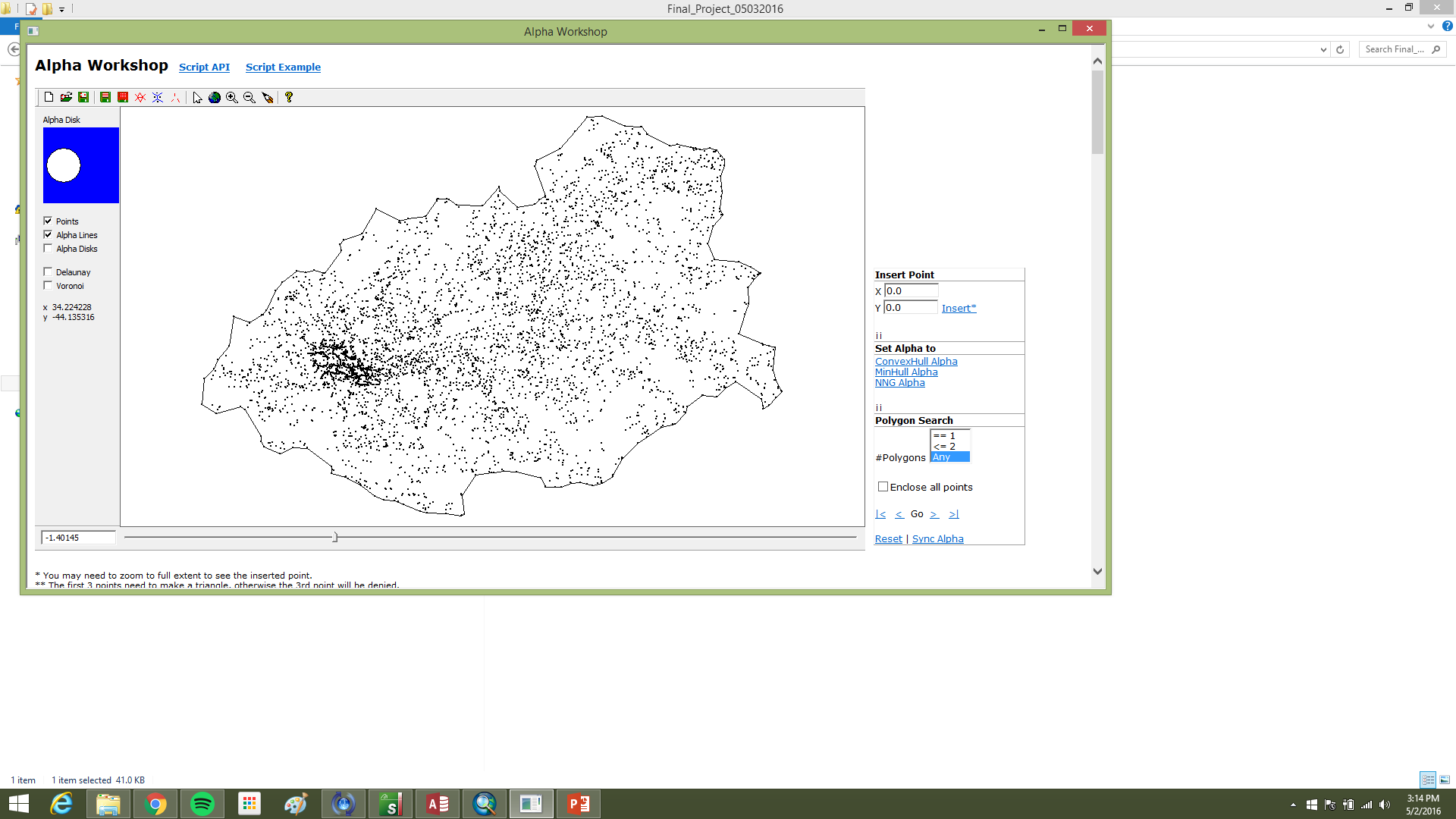Image resolution: width=1456 pixels, height=819 pixels.
Task: Open a file using the Open folder icon
Action: pyautogui.click(x=66, y=97)
